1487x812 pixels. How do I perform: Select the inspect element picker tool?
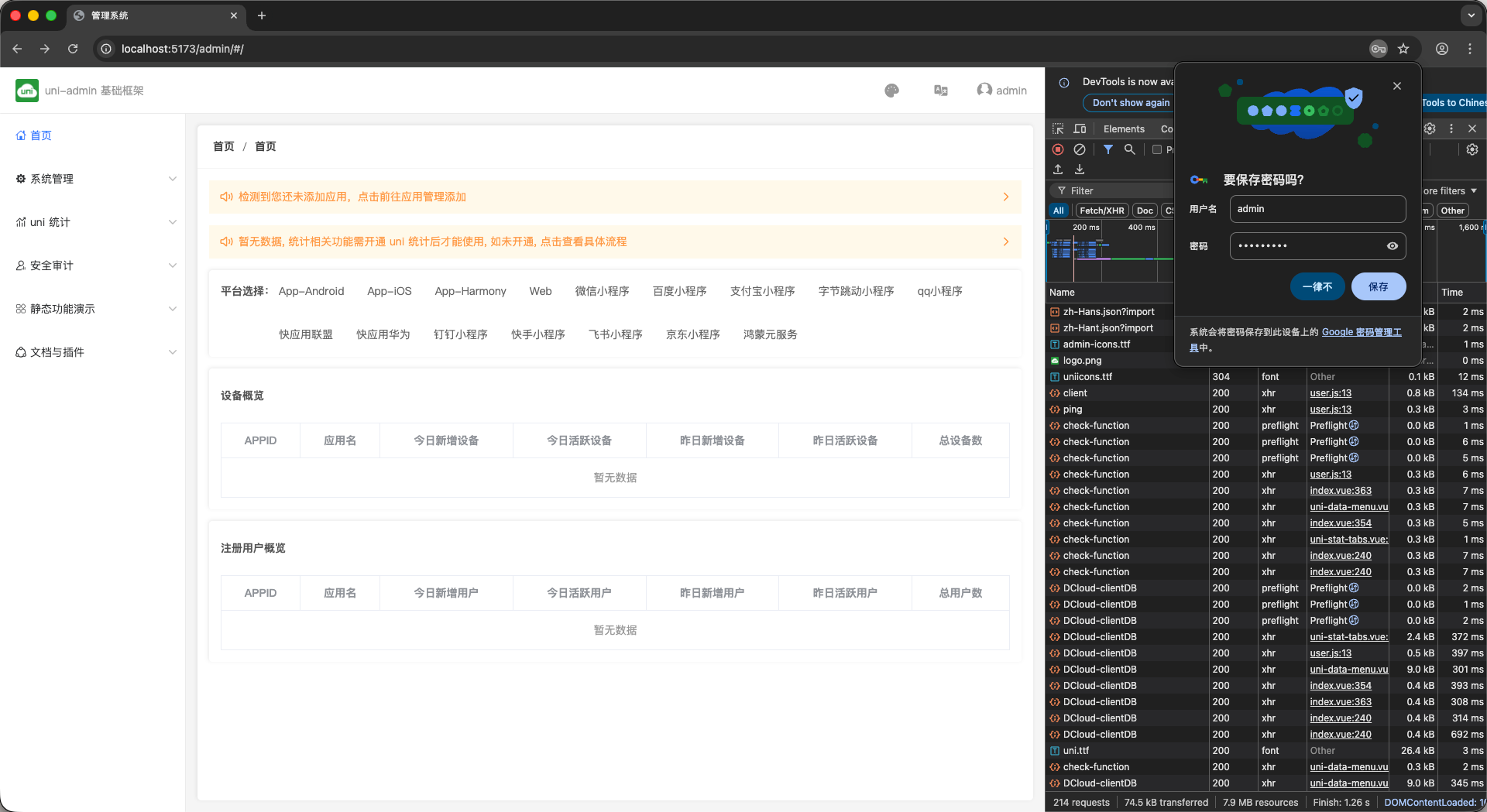[x=1058, y=128]
